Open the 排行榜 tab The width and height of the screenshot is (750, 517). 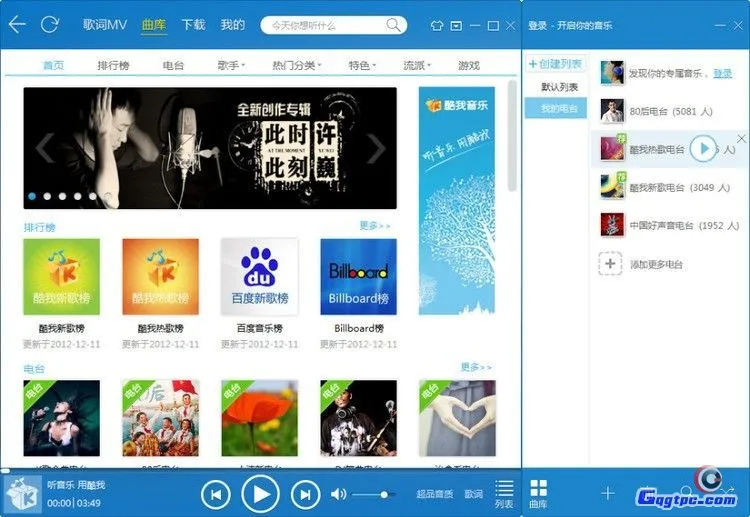pos(113,65)
